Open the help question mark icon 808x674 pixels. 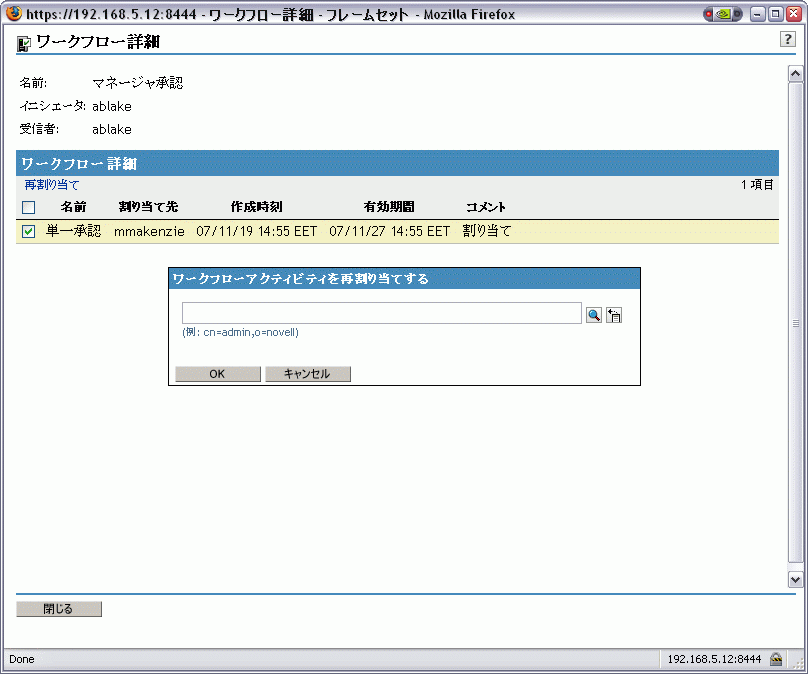tap(787, 39)
